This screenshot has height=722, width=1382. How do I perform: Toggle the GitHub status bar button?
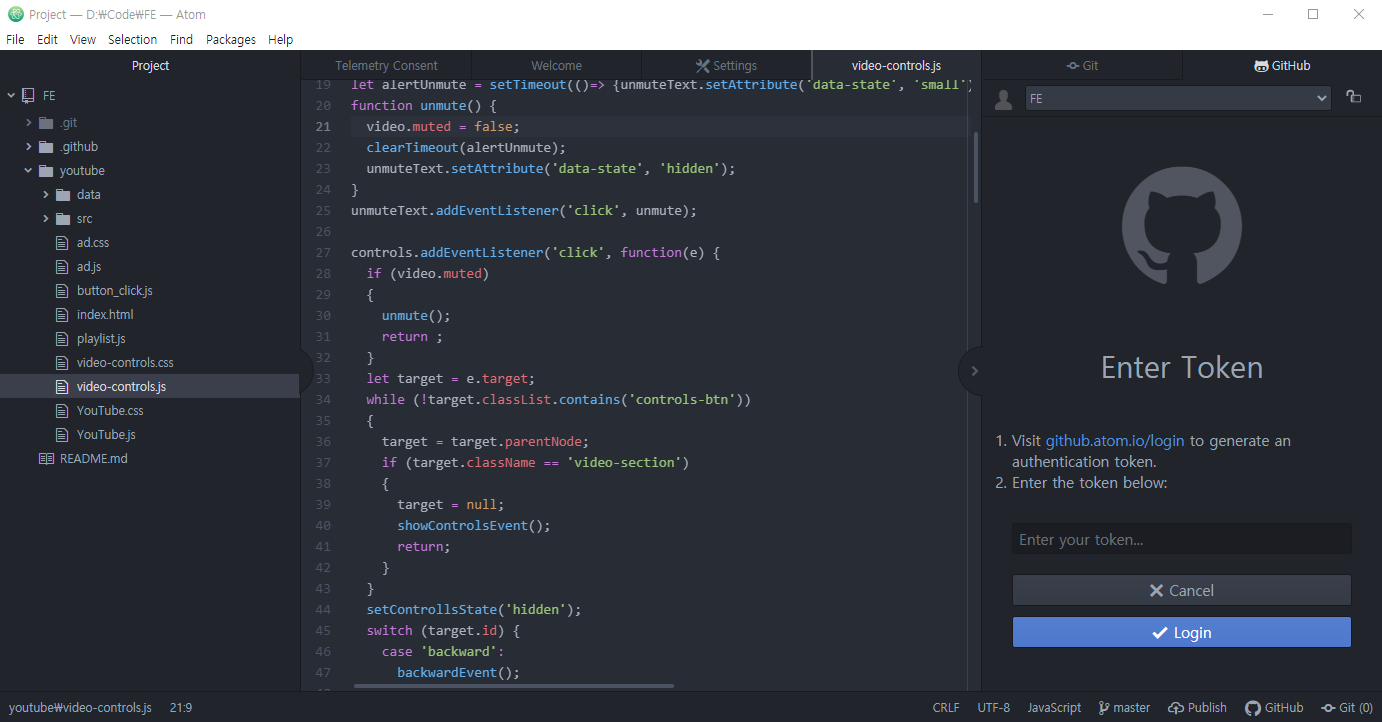click(1274, 707)
